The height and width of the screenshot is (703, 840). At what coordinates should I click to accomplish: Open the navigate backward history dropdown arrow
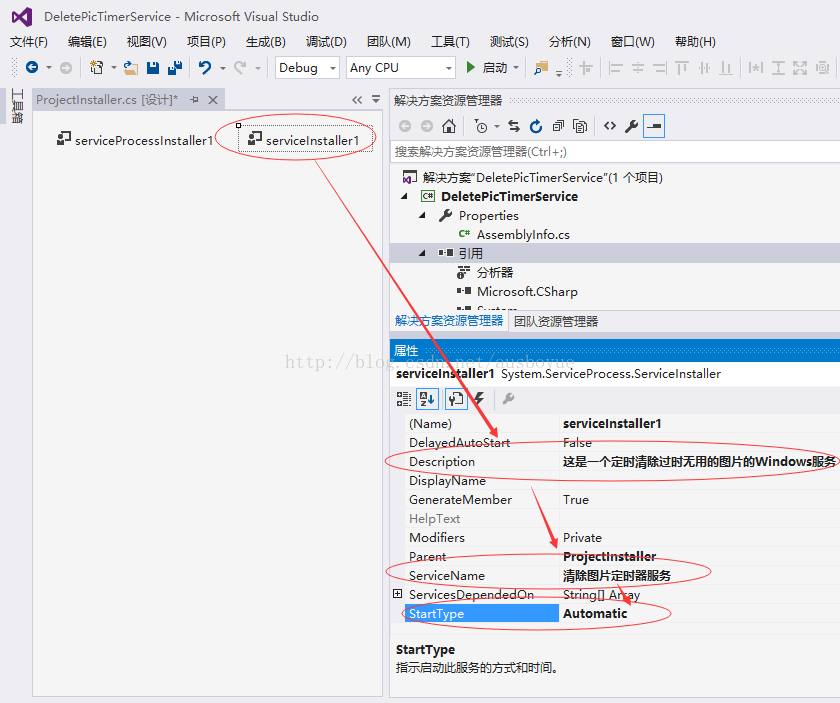coord(49,68)
